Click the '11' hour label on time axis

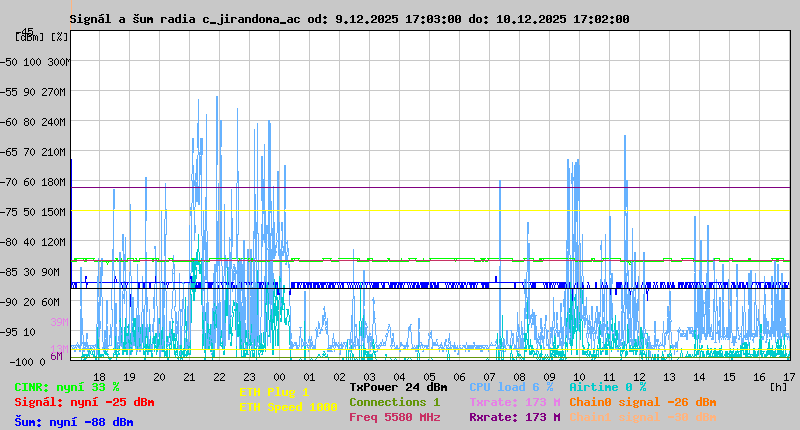click(609, 377)
